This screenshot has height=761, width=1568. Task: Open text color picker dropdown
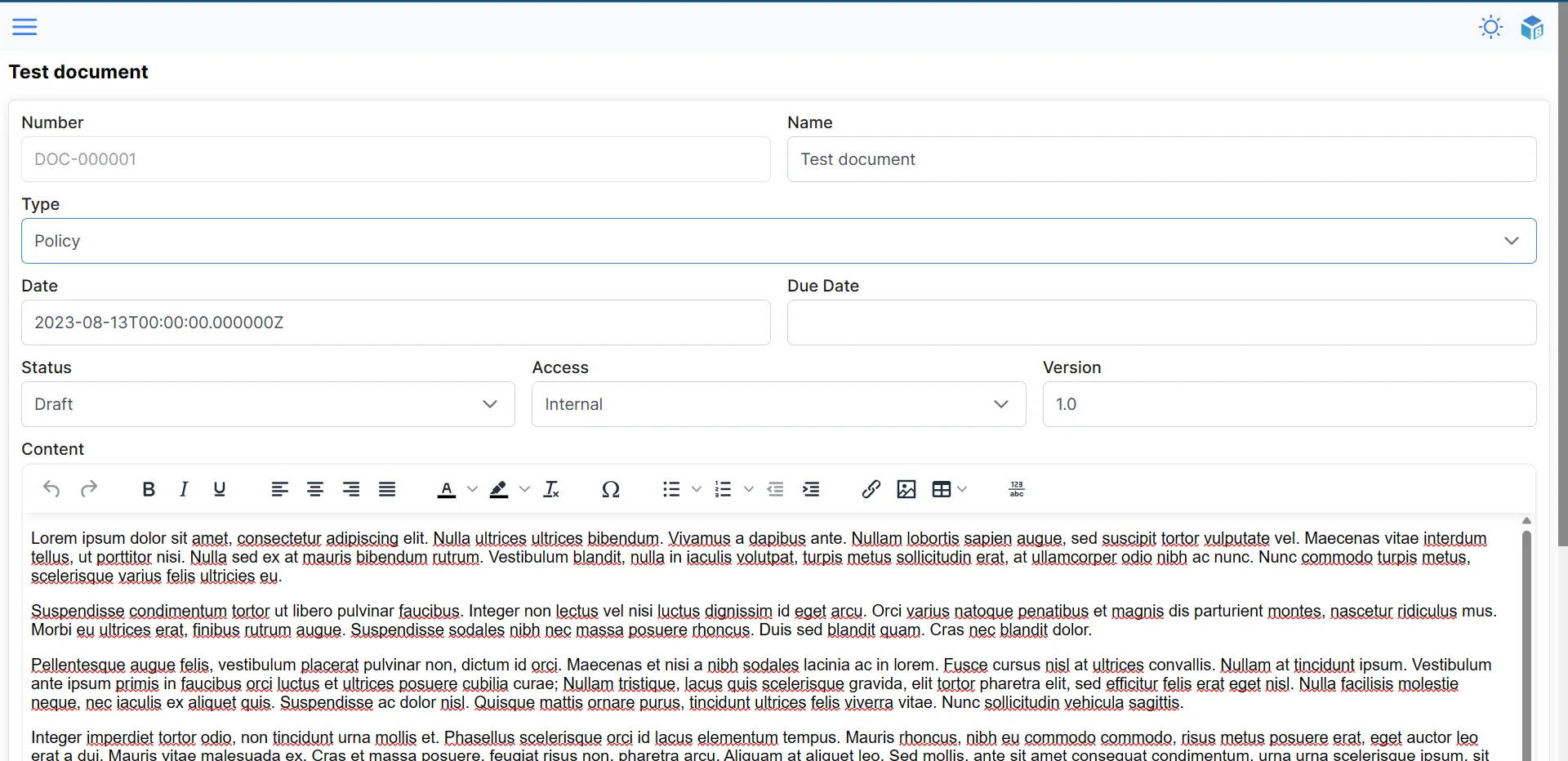coord(472,489)
